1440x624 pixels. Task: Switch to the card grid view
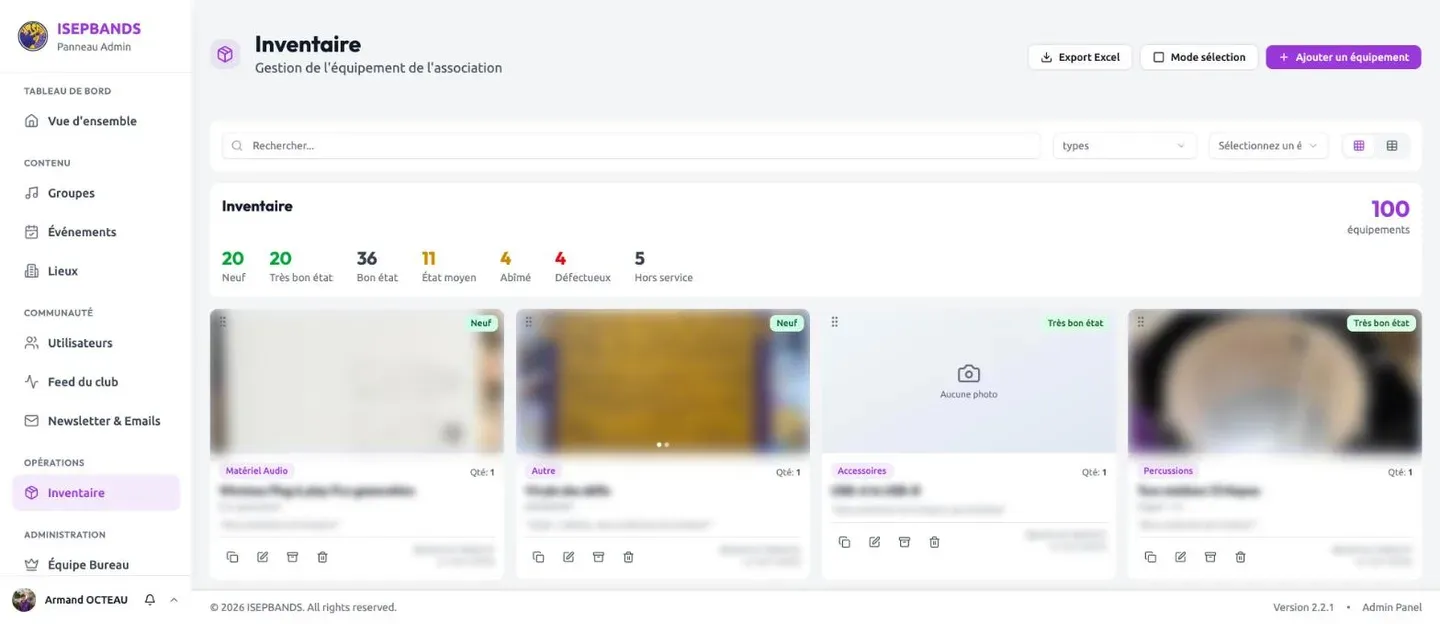pos(1359,146)
